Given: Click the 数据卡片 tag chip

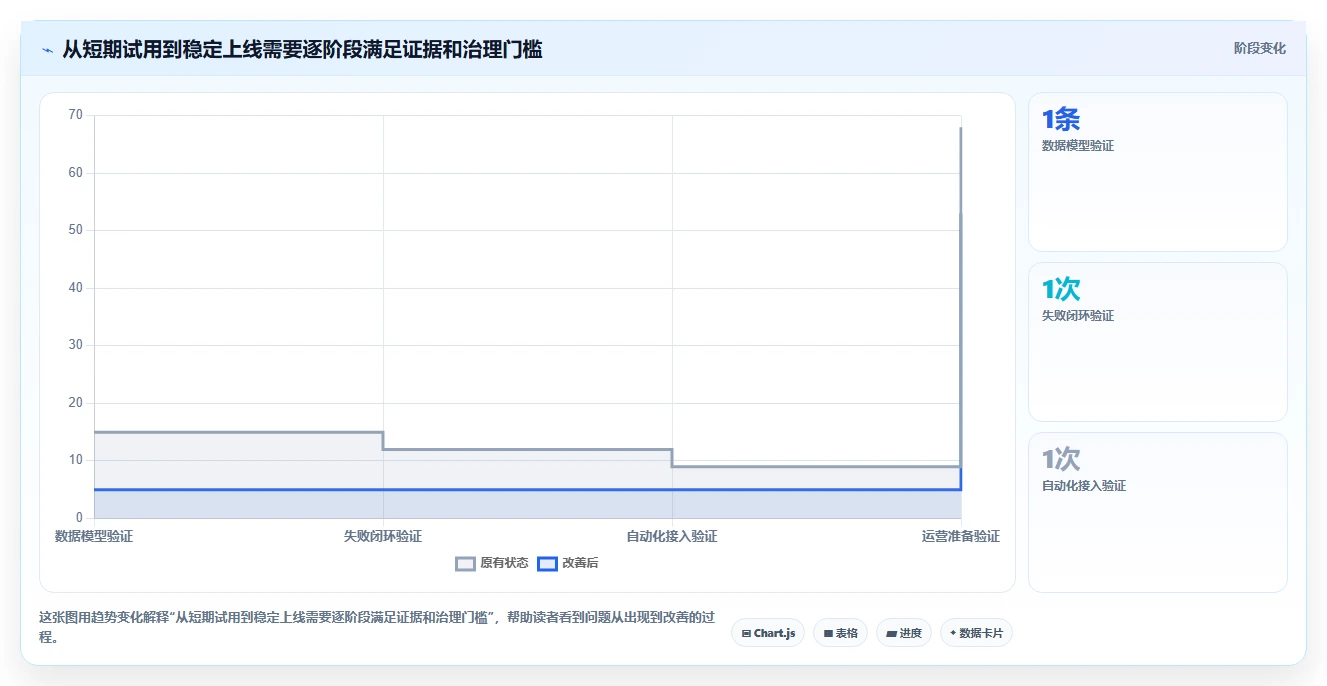Looking at the screenshot, I should [976, 633].
